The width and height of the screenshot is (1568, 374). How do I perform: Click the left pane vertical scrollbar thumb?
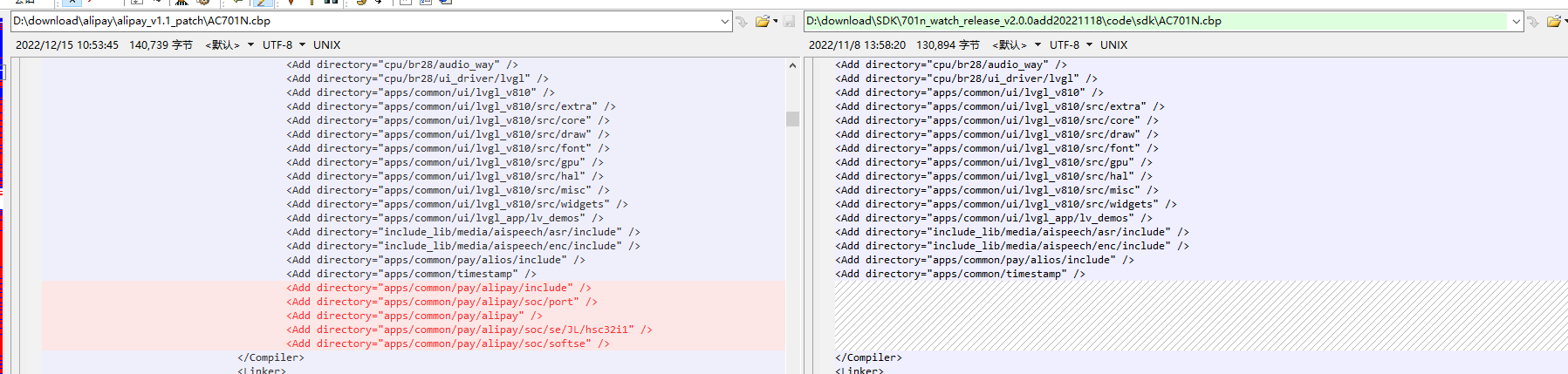tap(792, 119)
